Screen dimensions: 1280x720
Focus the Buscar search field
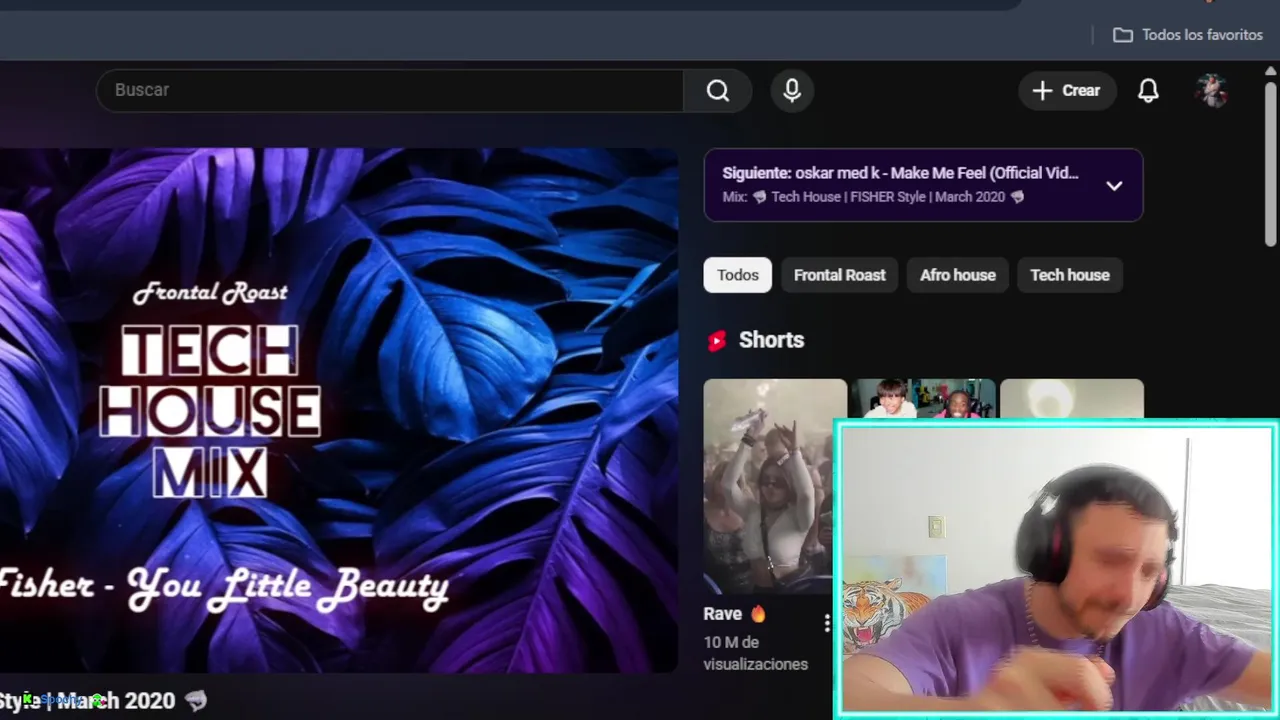pos(390,90)
